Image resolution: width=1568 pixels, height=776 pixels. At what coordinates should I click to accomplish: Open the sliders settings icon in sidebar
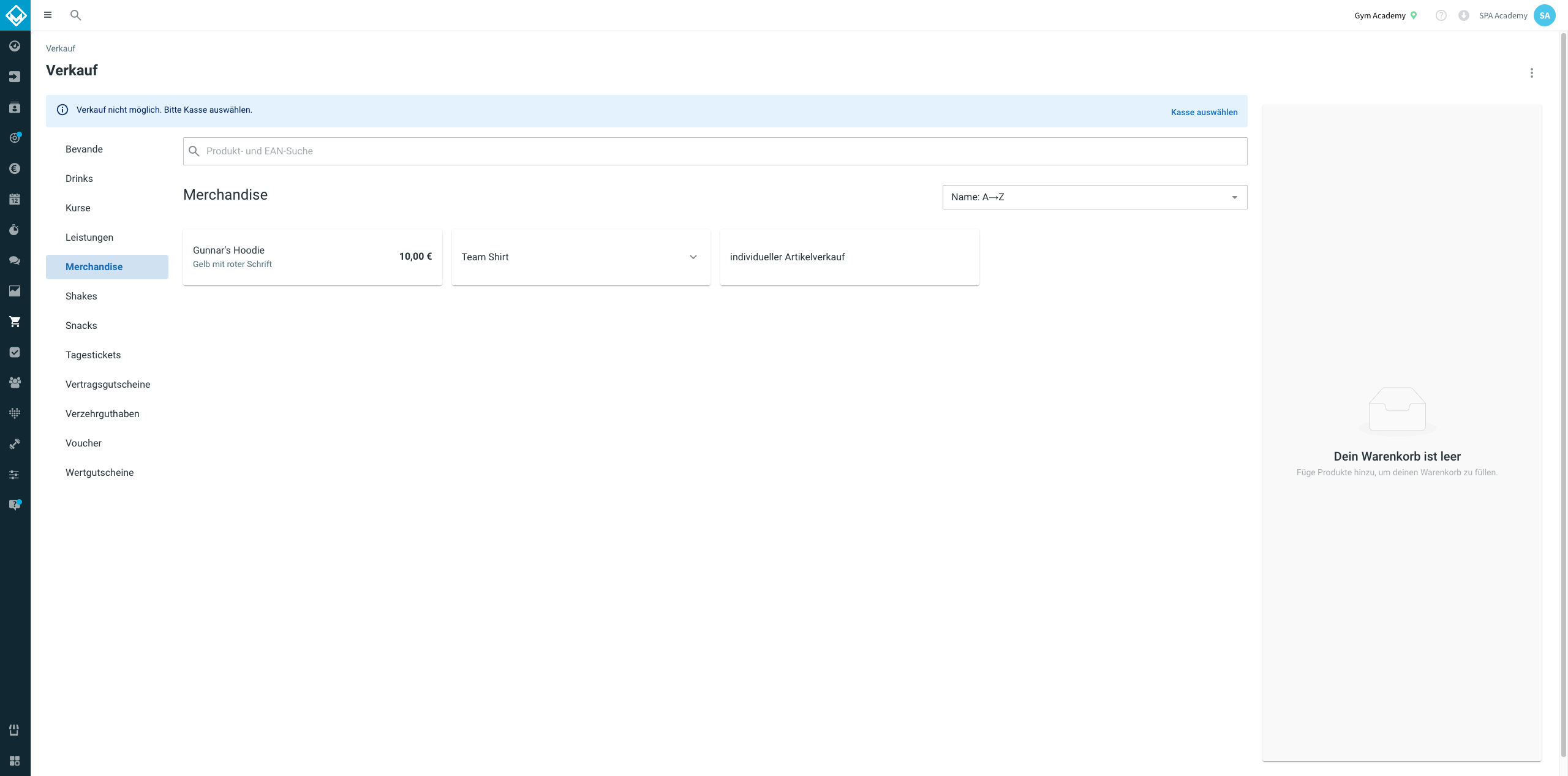[15, 475]
